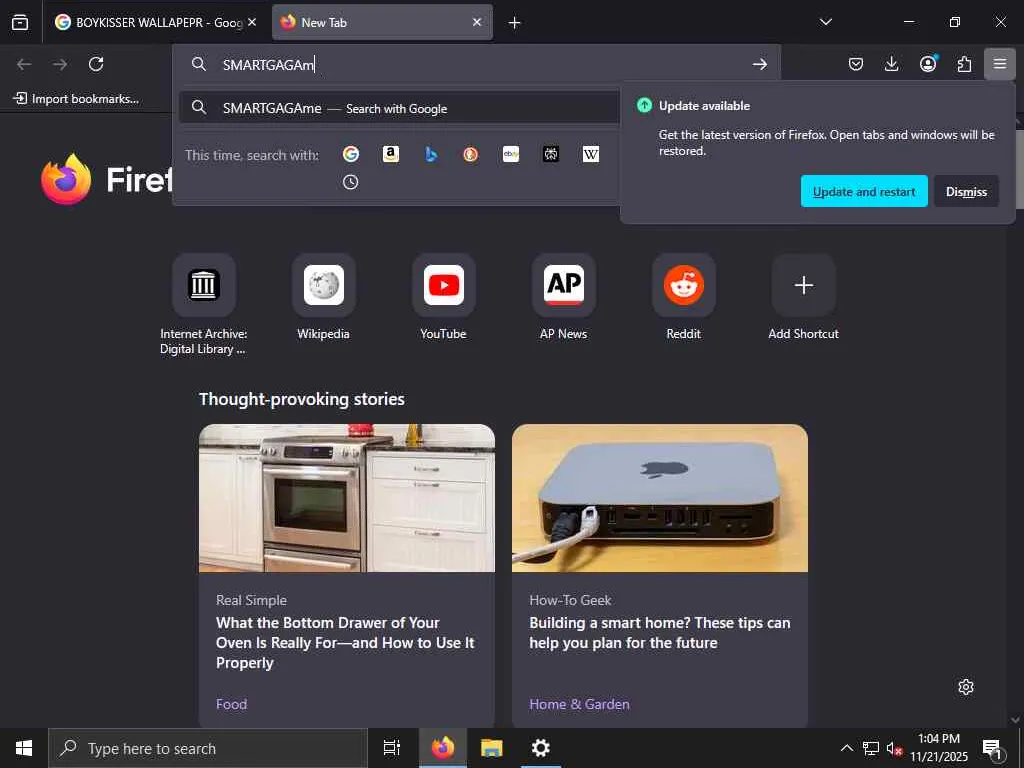Search this time with Google
Screen dimensions: 1024x768
pyautogui.click(x=351, y=154)
